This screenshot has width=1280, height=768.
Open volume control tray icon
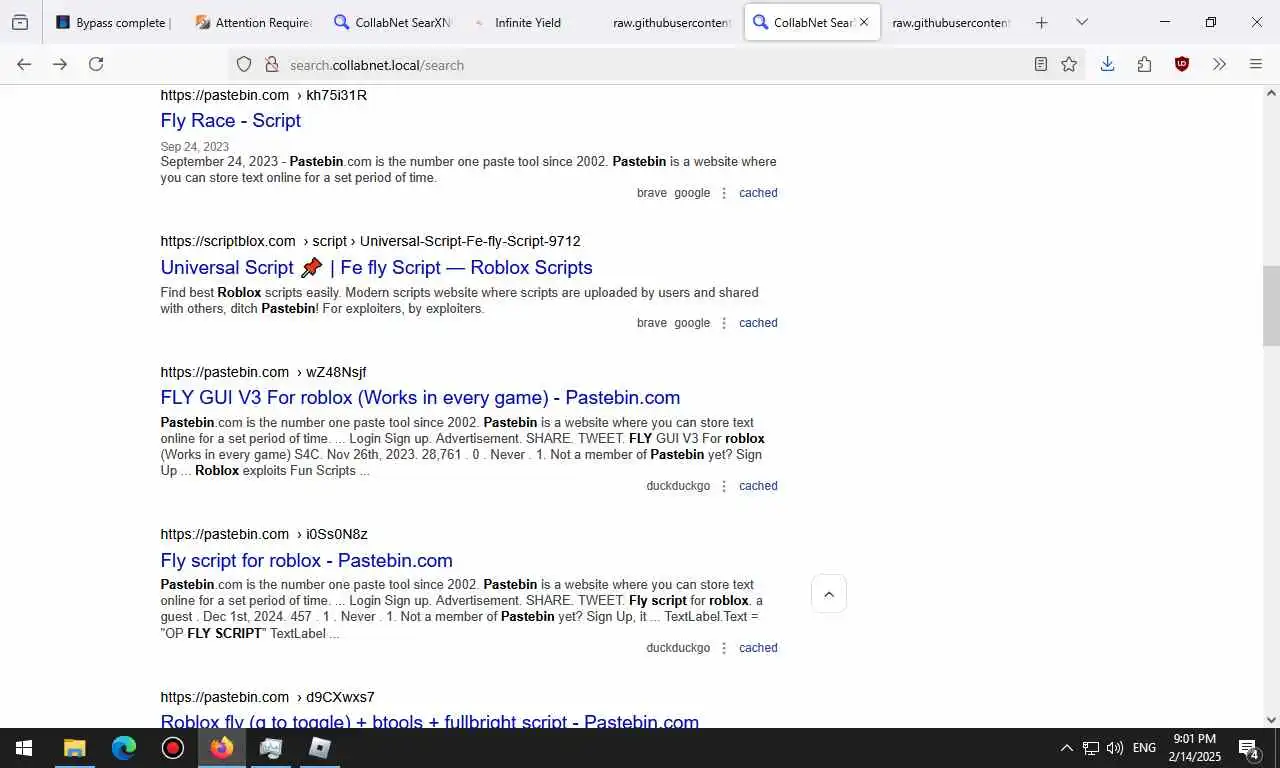coord(1115,748)
